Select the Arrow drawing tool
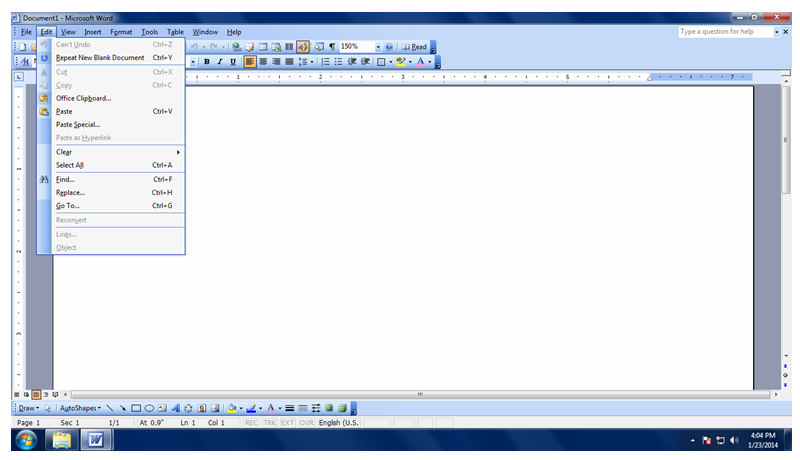Image resolution: width=800 pixels, height=460 pixels. coord(123,408)
